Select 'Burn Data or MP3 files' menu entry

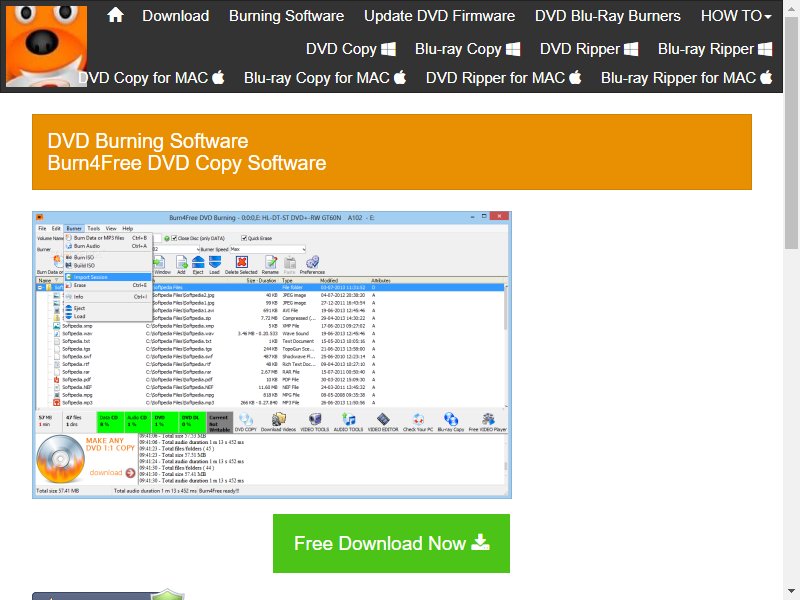(108, 238)
